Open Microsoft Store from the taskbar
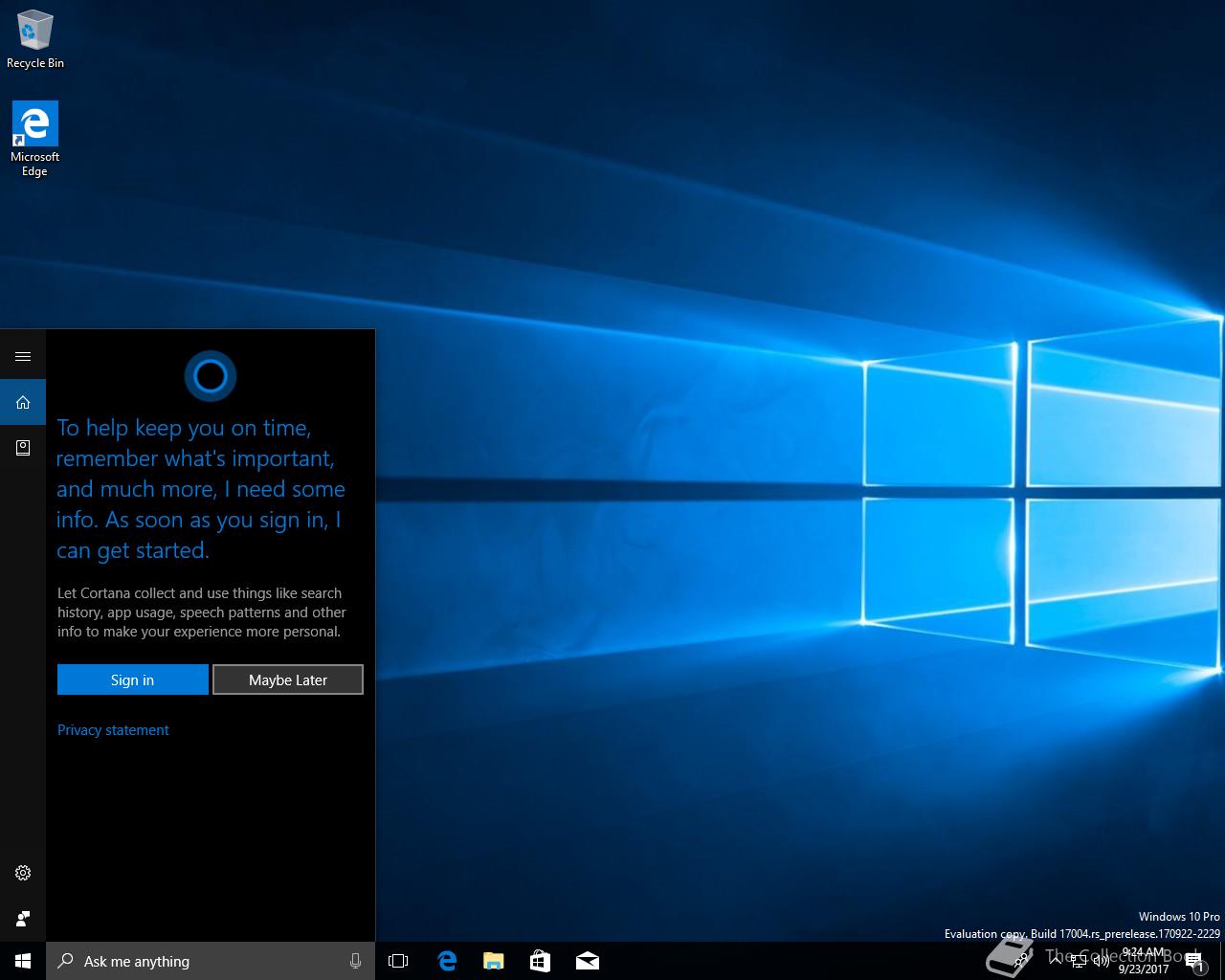Image resolution: width=1225 pixels, height=980 pixels. click(x=540, y=961)
